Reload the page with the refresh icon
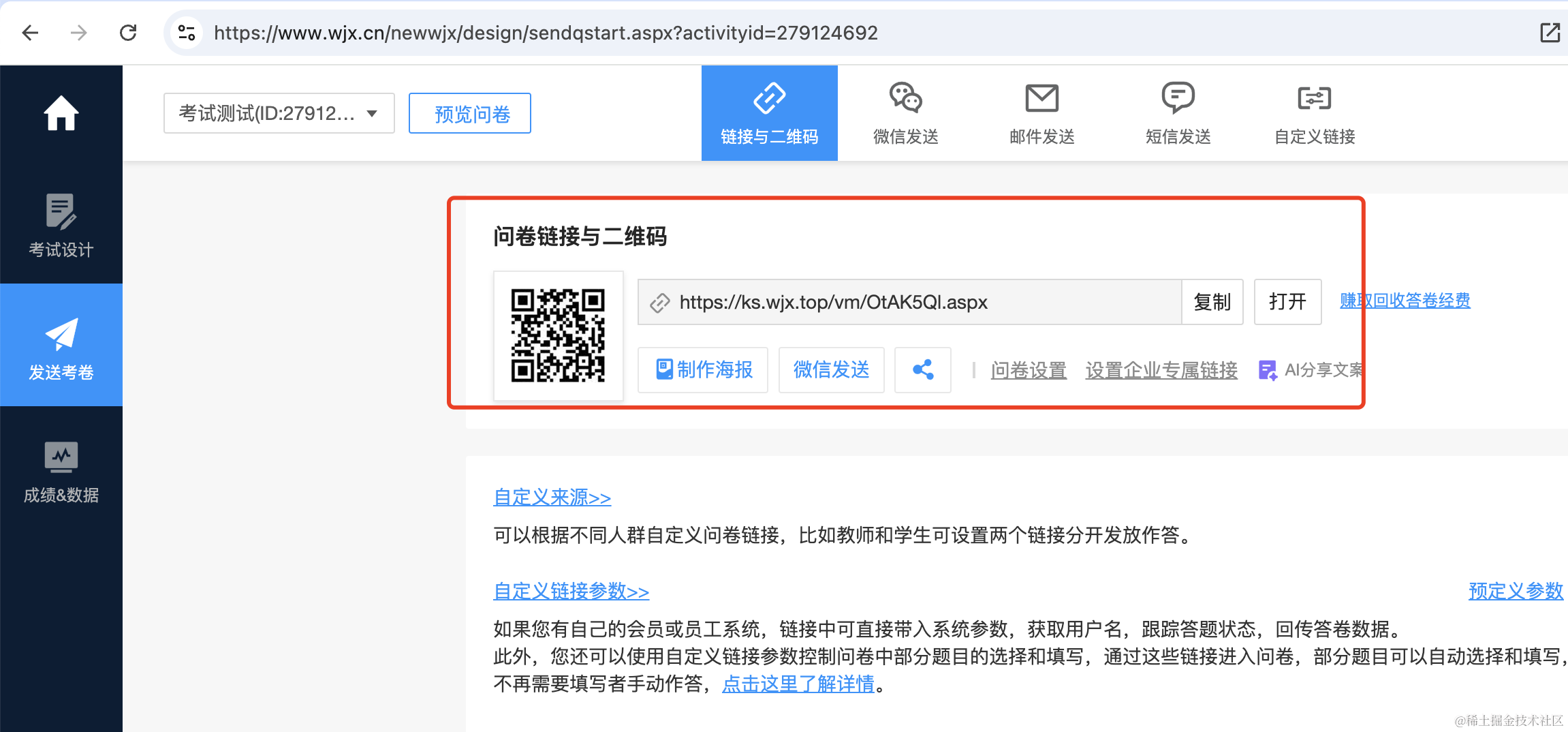The width and height of the screenshot is (1568, 732). click(128, 33)
